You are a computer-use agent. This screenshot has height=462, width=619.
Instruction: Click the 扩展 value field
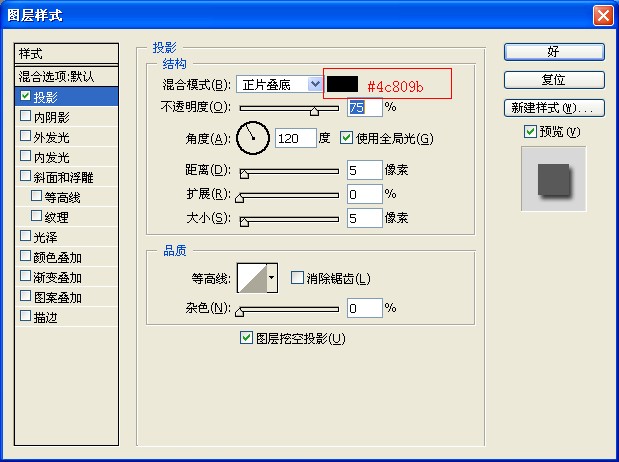[365, 194]
